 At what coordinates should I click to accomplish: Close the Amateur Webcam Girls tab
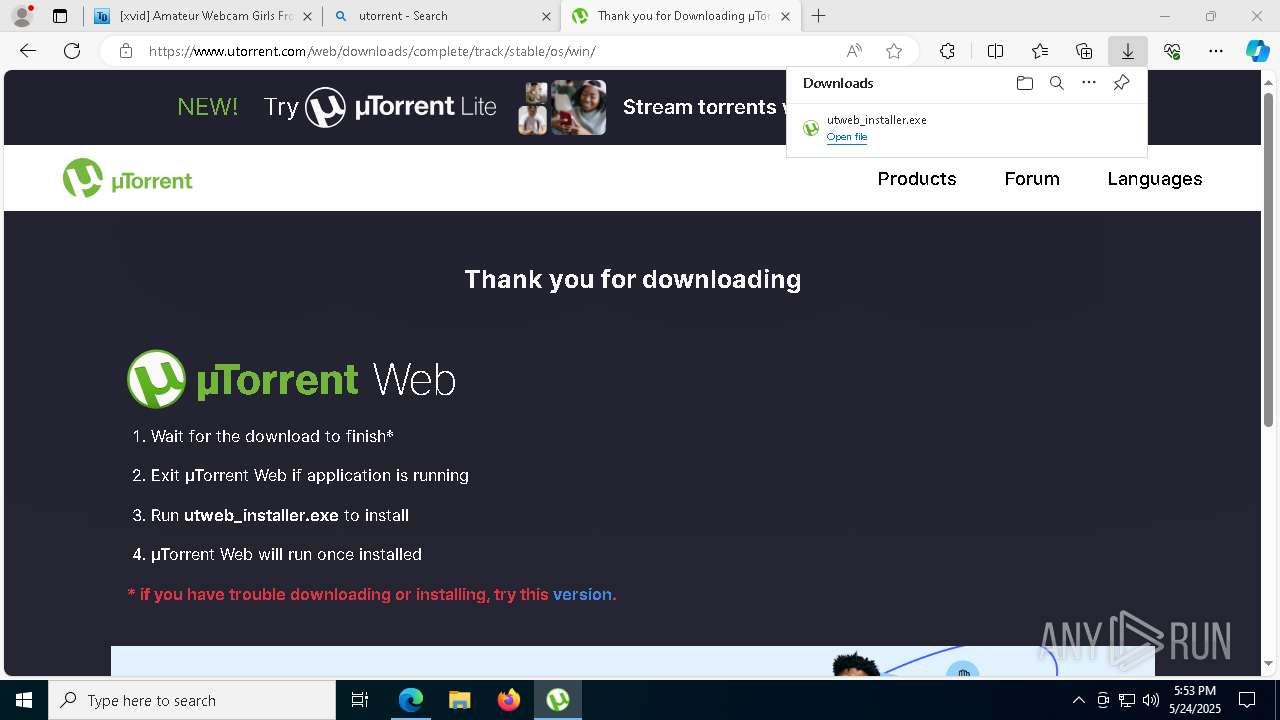[307, 16]
